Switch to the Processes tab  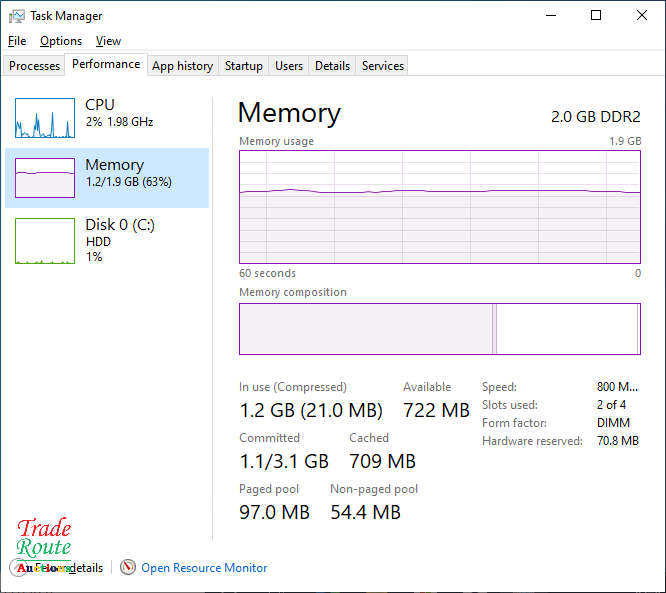[35, 66]
